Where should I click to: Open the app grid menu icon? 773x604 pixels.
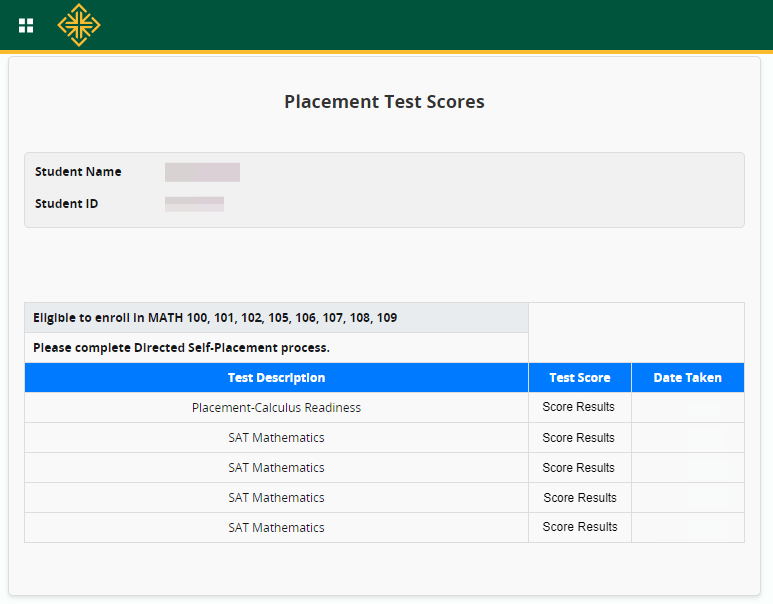[x=26, y=25]
